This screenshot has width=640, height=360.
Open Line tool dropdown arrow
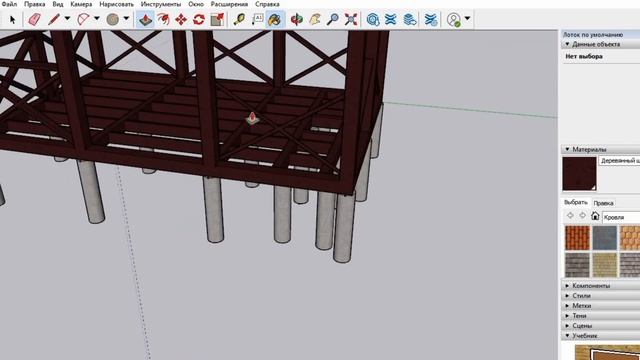pos(67,18)
